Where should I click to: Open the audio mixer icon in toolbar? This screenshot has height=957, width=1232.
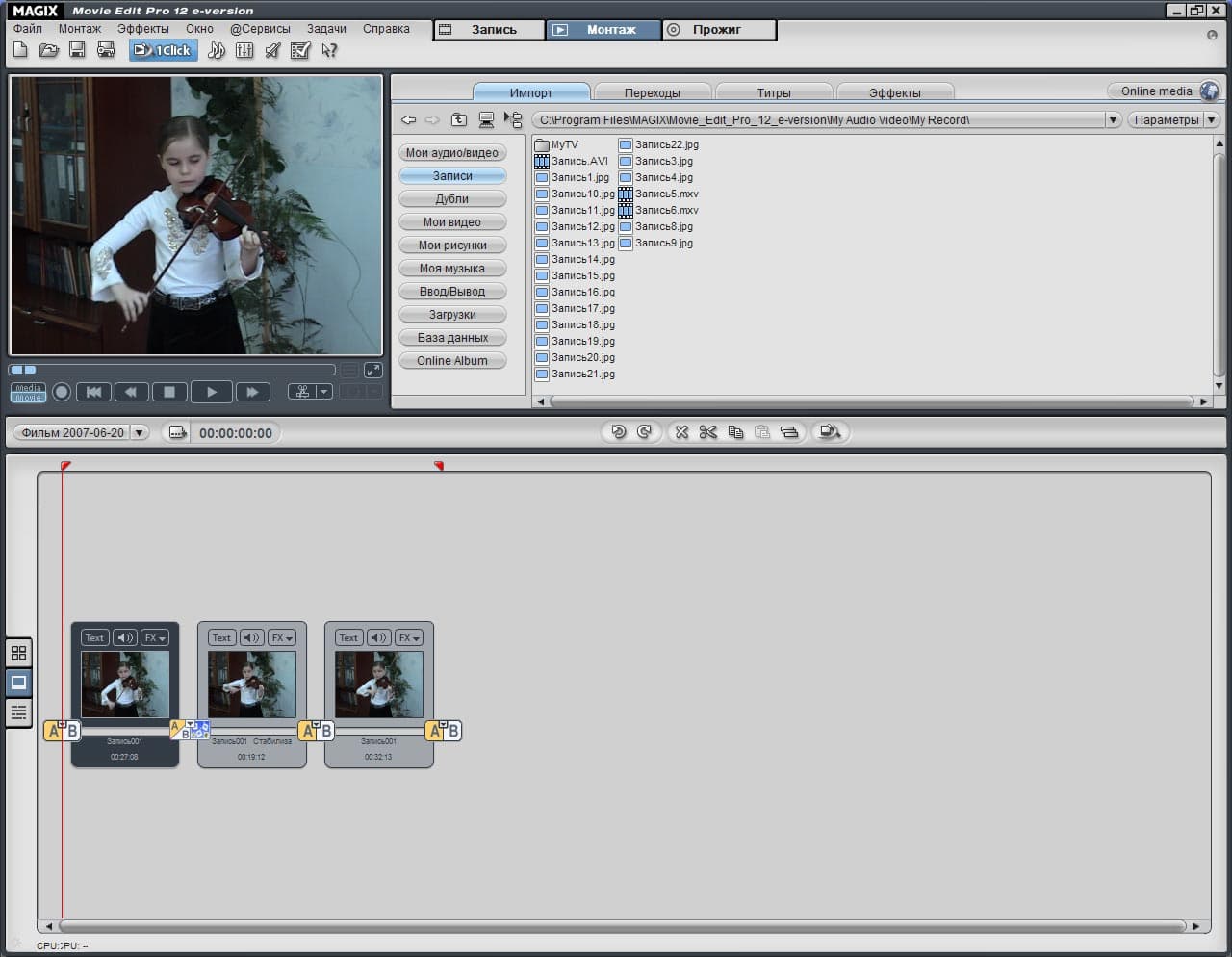click(244, 50)
